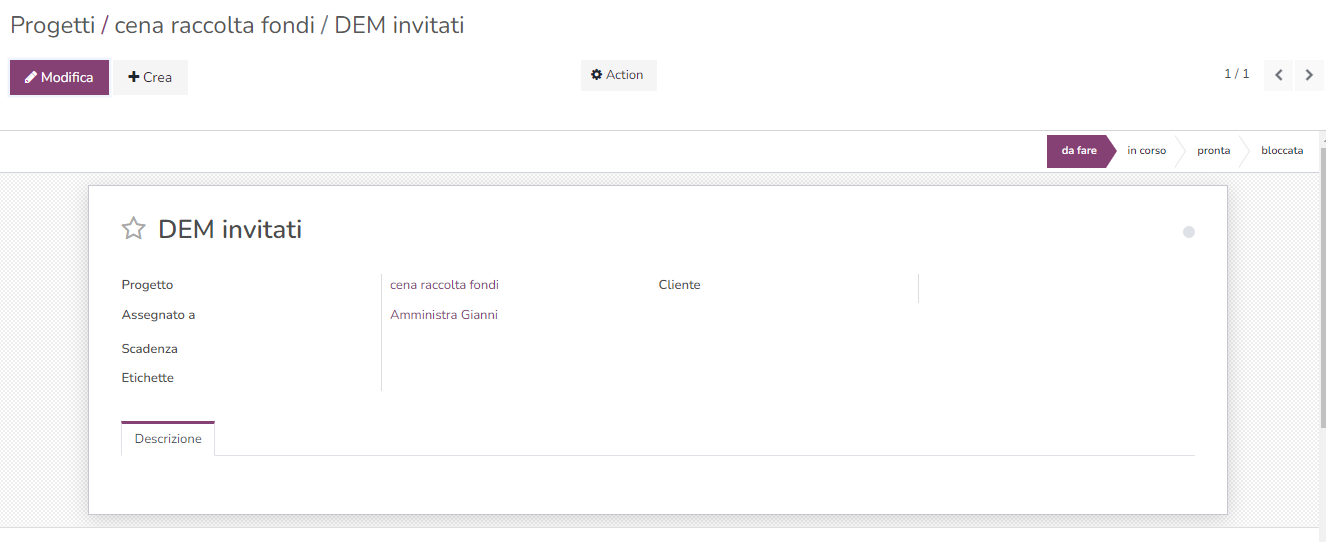Open assignee Amministra Gianni link

tap(444, 315)
